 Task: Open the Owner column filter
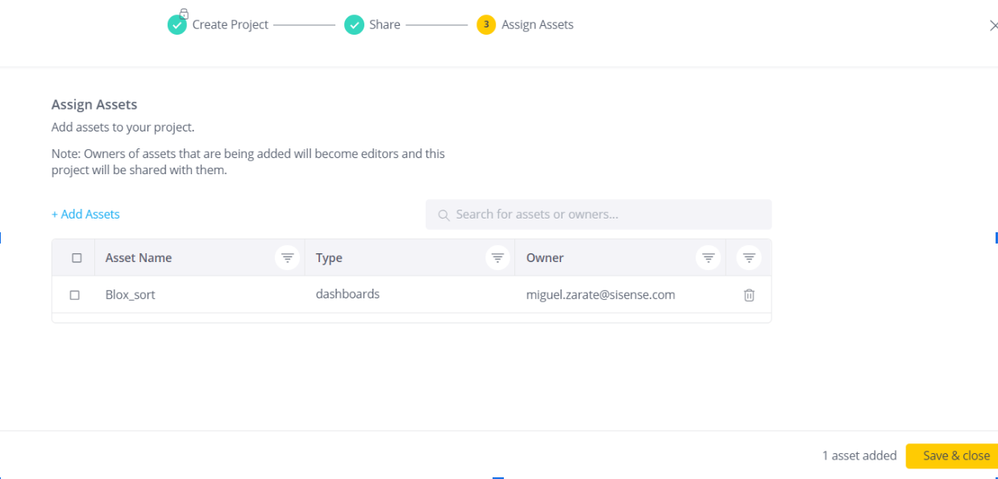708,258
